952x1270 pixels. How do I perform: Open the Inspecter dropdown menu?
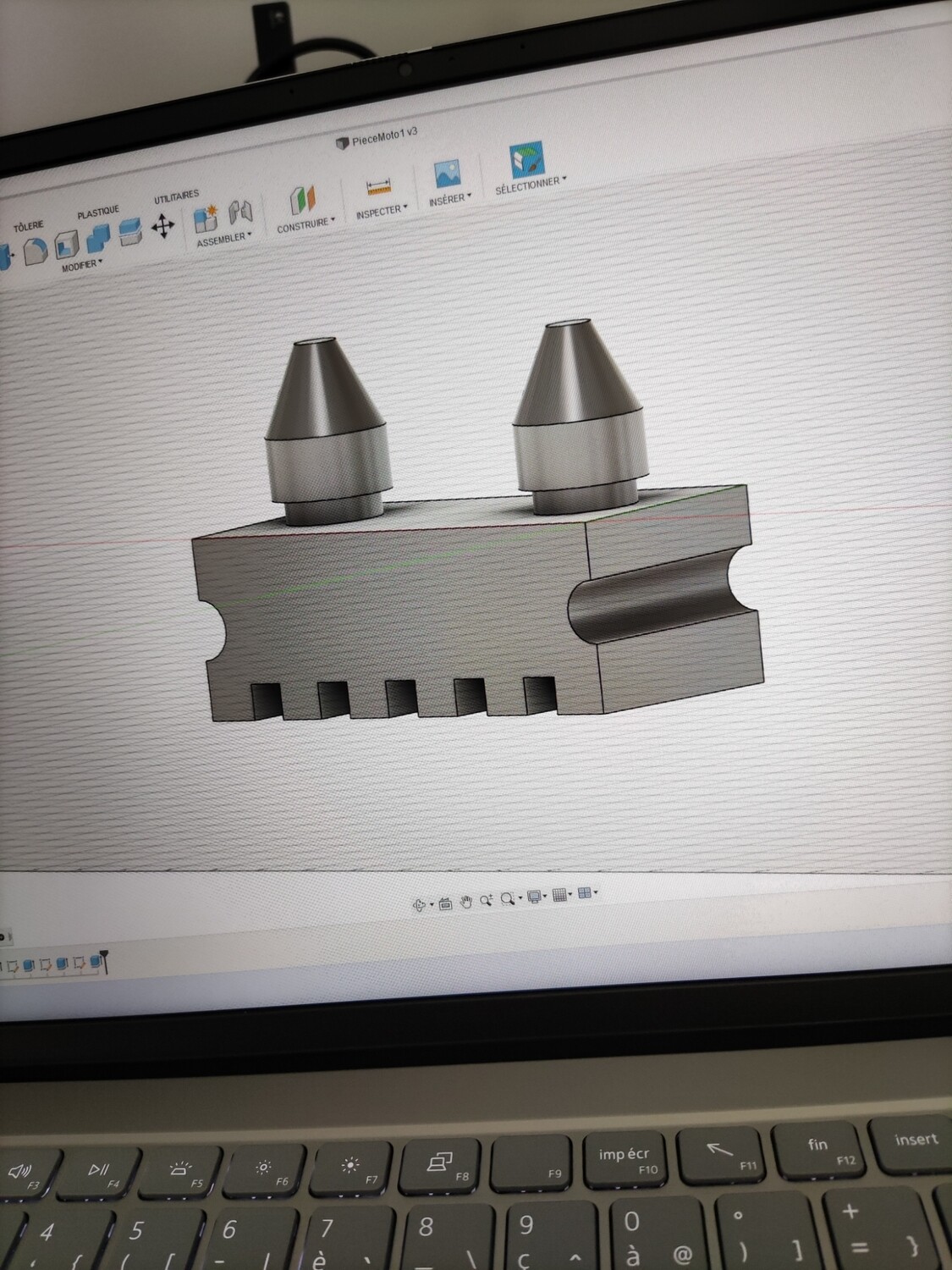382,210
